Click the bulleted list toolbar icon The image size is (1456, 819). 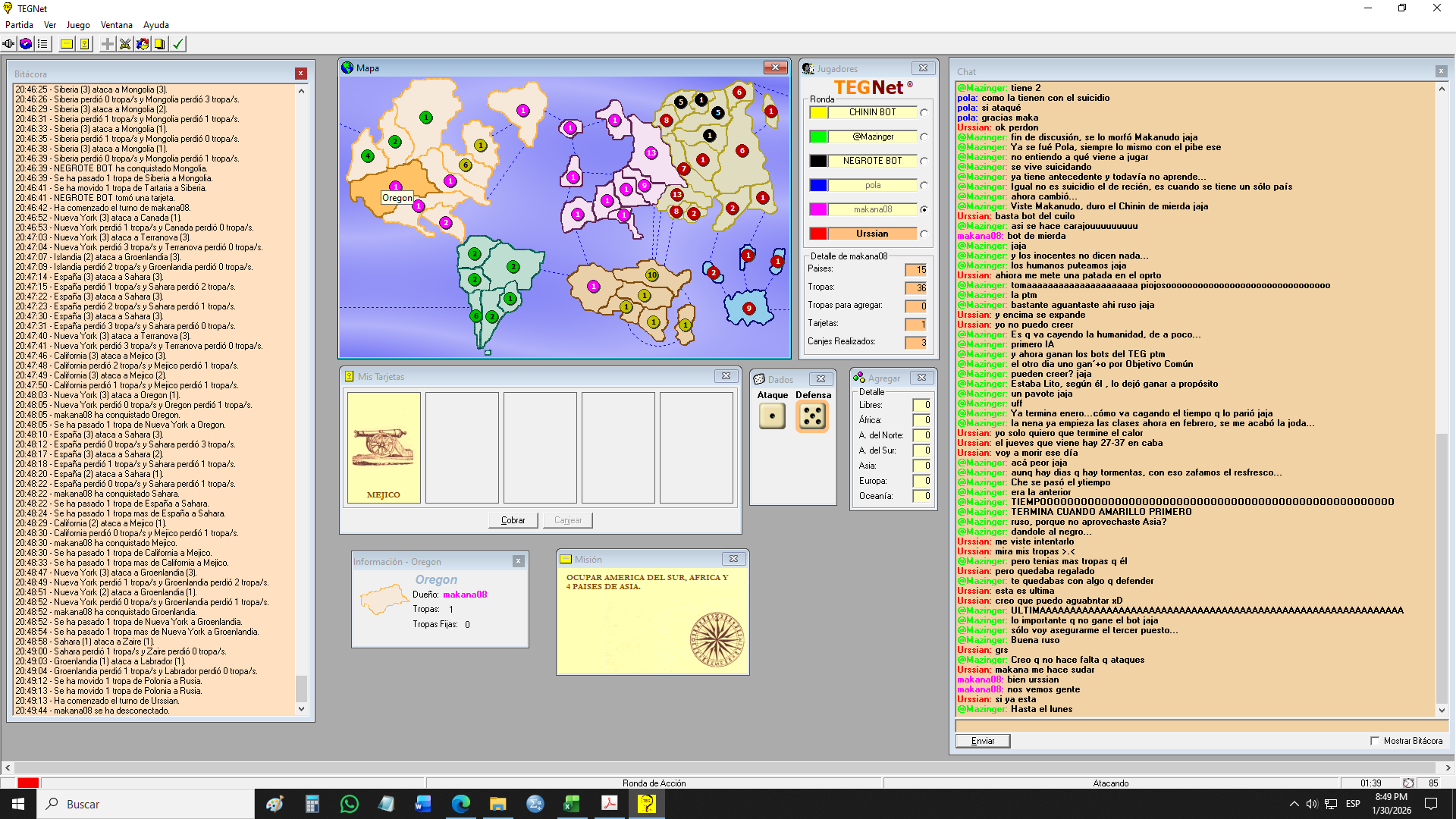point(43,44)
